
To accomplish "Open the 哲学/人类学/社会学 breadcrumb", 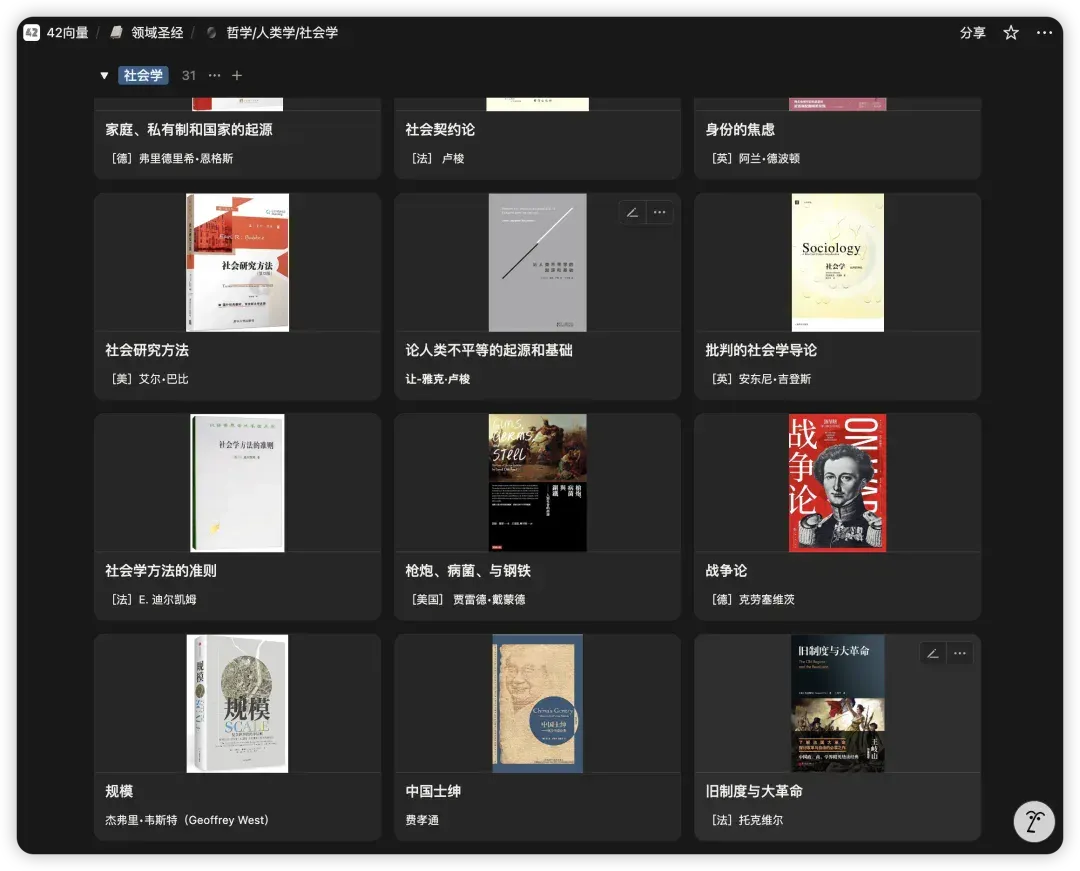I will (x=282, y=32).
